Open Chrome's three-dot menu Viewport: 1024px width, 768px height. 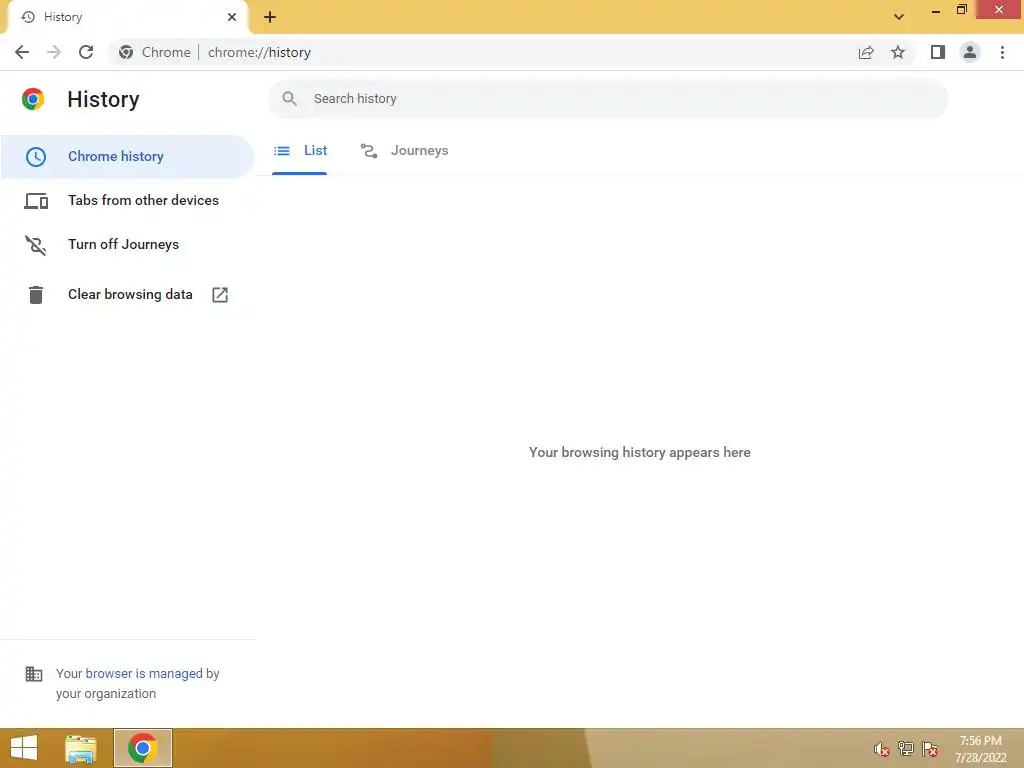pos(1002,52)
